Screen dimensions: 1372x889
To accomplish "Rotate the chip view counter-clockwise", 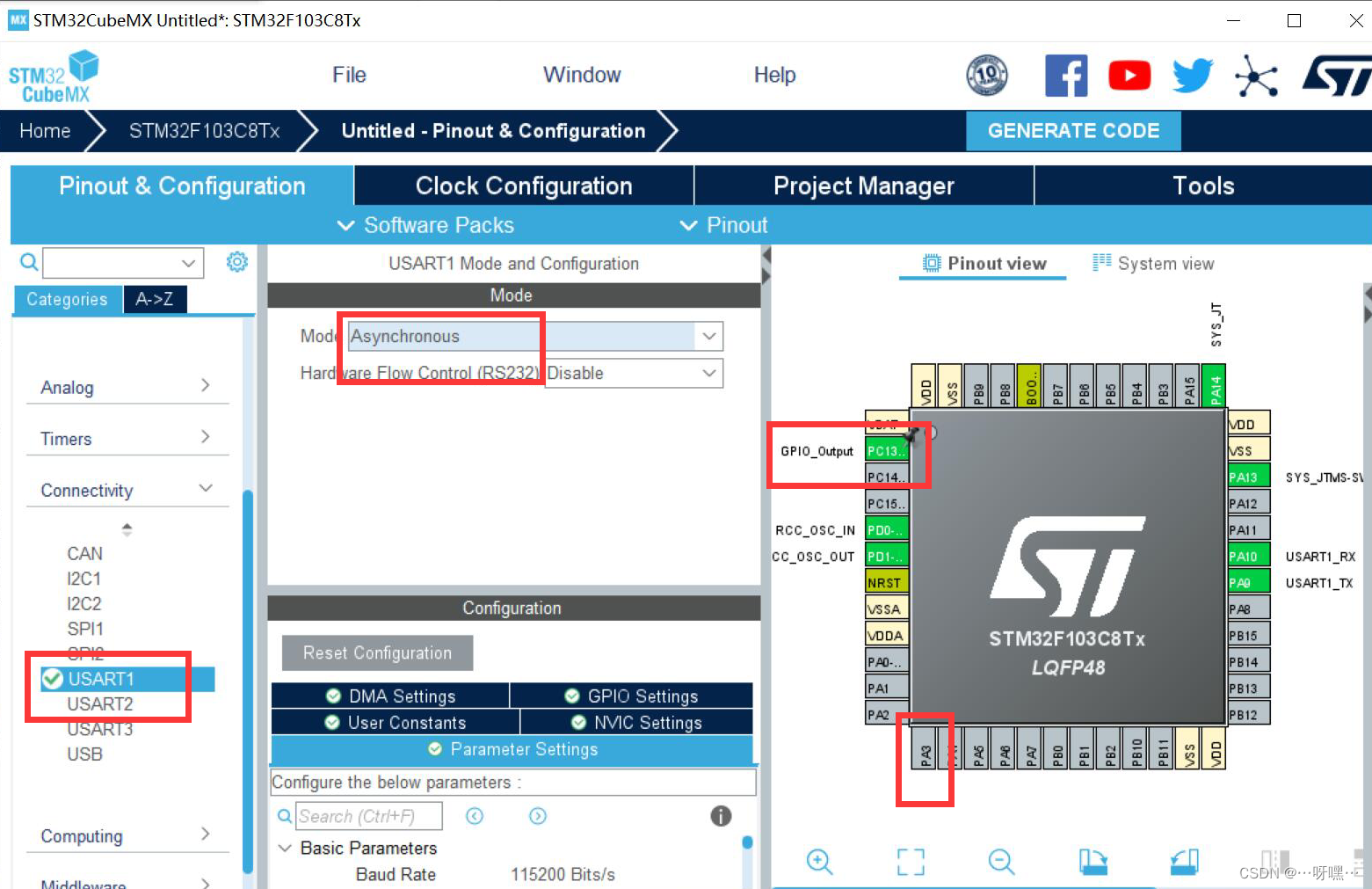I will [1185, 861].
